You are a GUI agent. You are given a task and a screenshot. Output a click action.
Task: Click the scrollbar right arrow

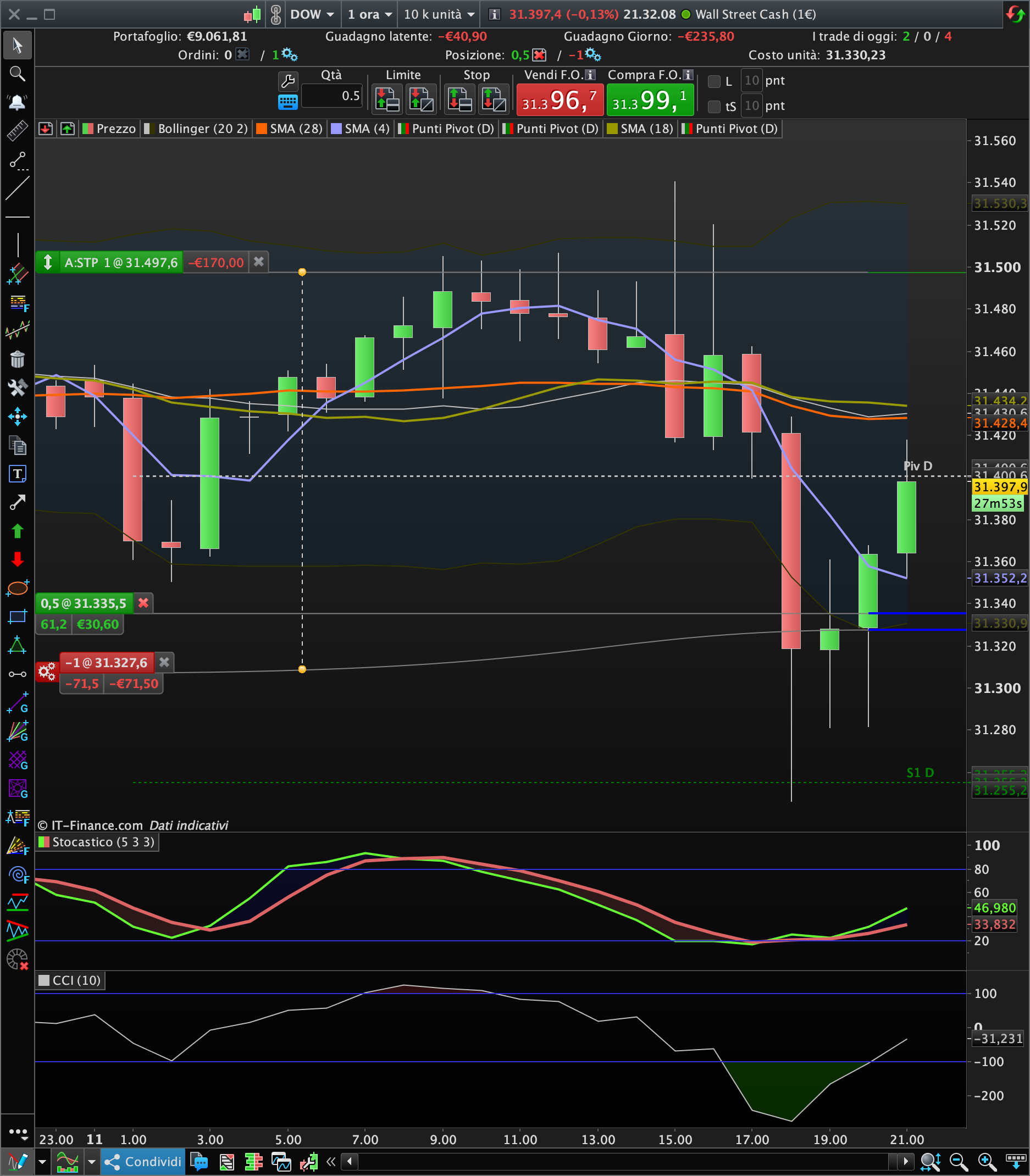pos(905,1162)
